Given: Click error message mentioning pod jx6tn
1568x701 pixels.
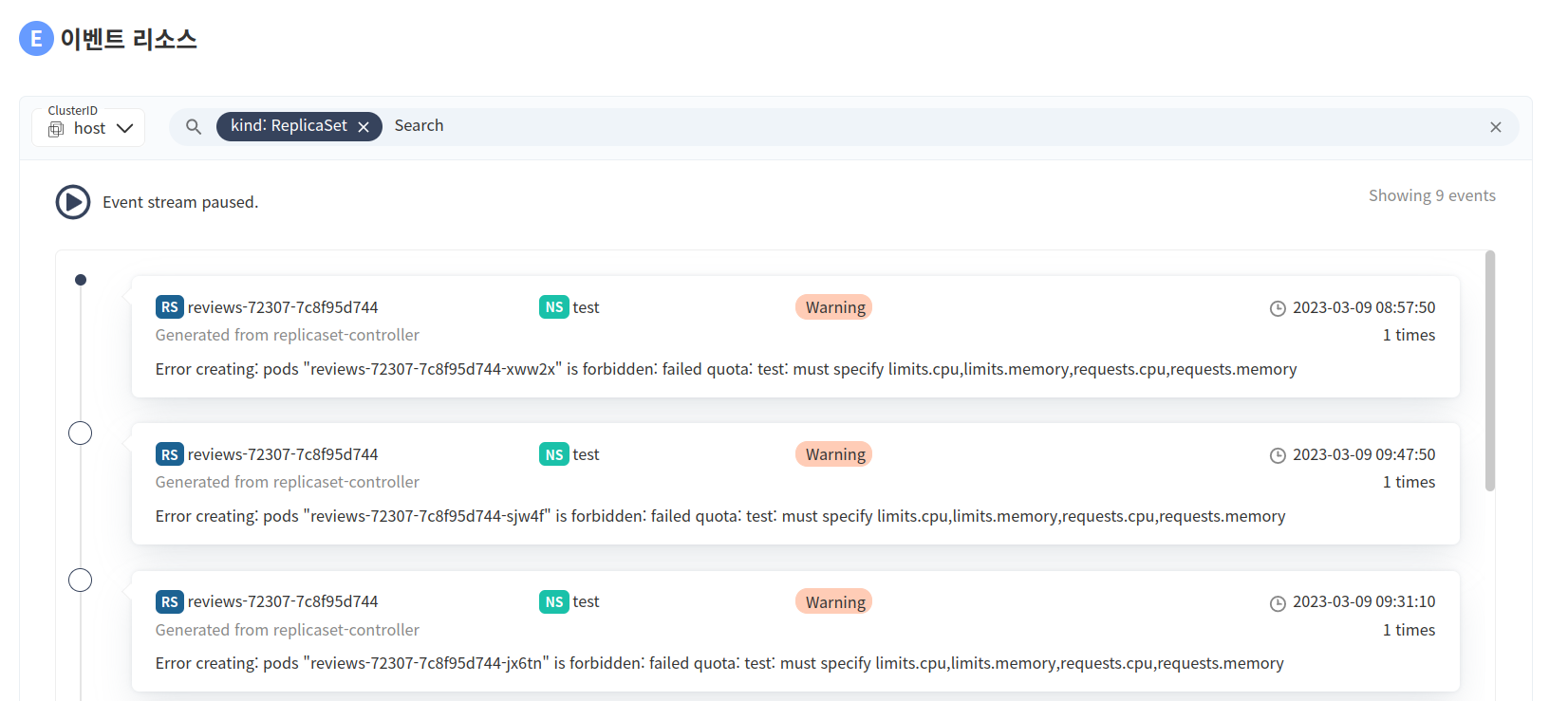Looking at the screenshot, I should (x=719, y=663).
